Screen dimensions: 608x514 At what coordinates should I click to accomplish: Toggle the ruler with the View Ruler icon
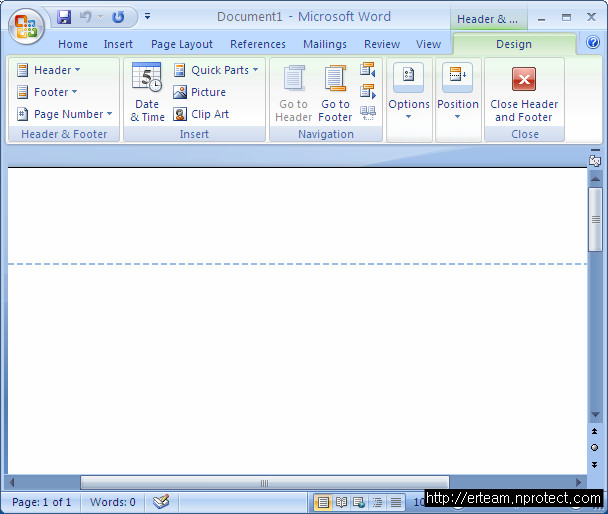(x=595, y=160)
